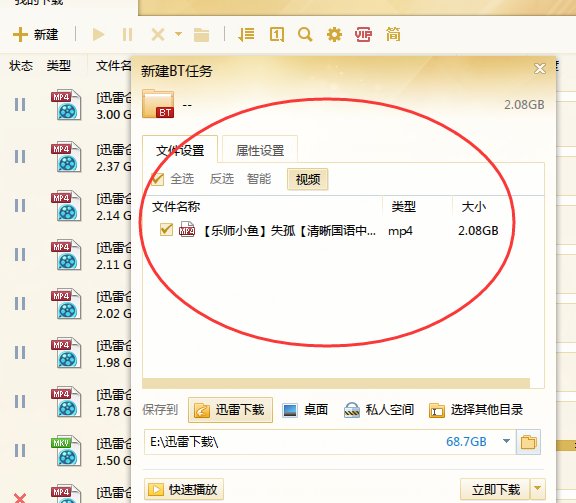The width and height of the screenshot is (576, 503).
Task: Select the 【乐师小鱼】失孤 file name
Action: pos(289,231)
